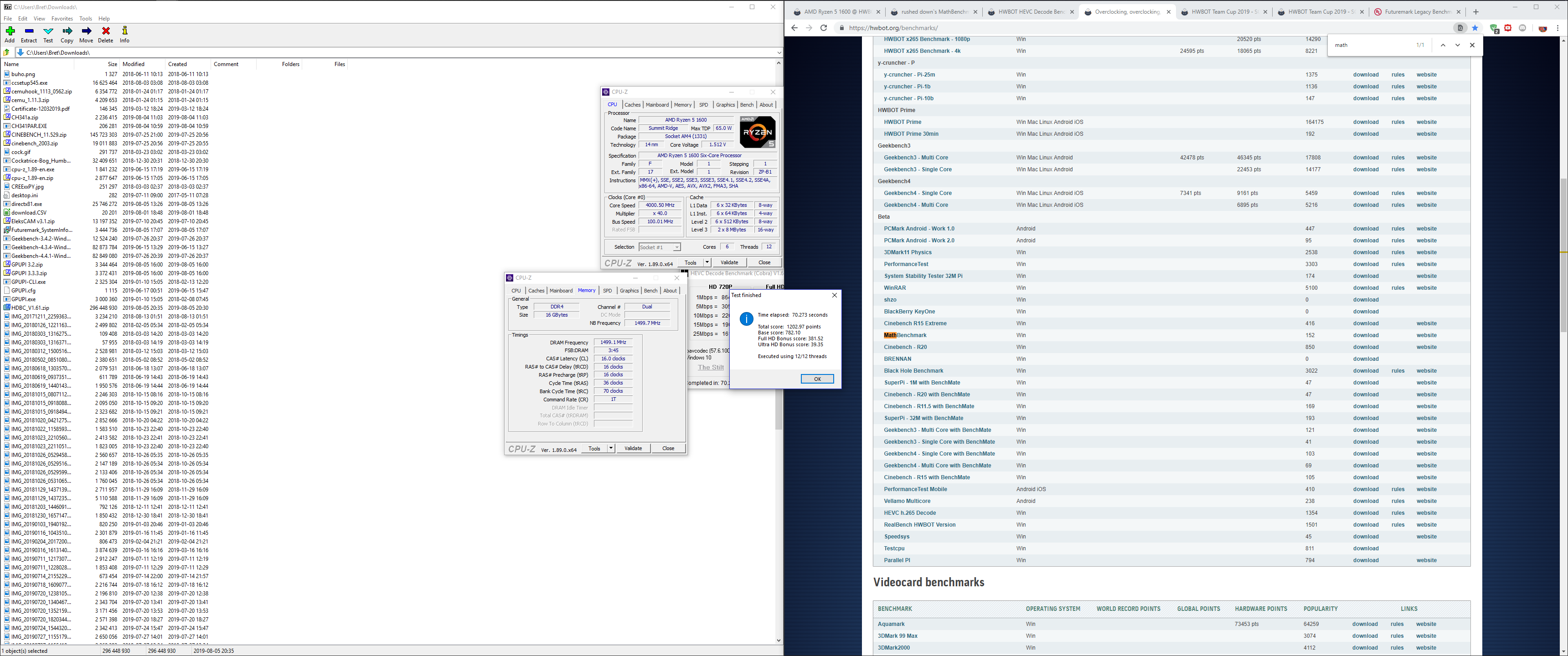Viewport: 1568px width, 656px height.
Task: Open the Tools dropdown arrow in the CPU-Z CPU window
Action: point(707,263)
